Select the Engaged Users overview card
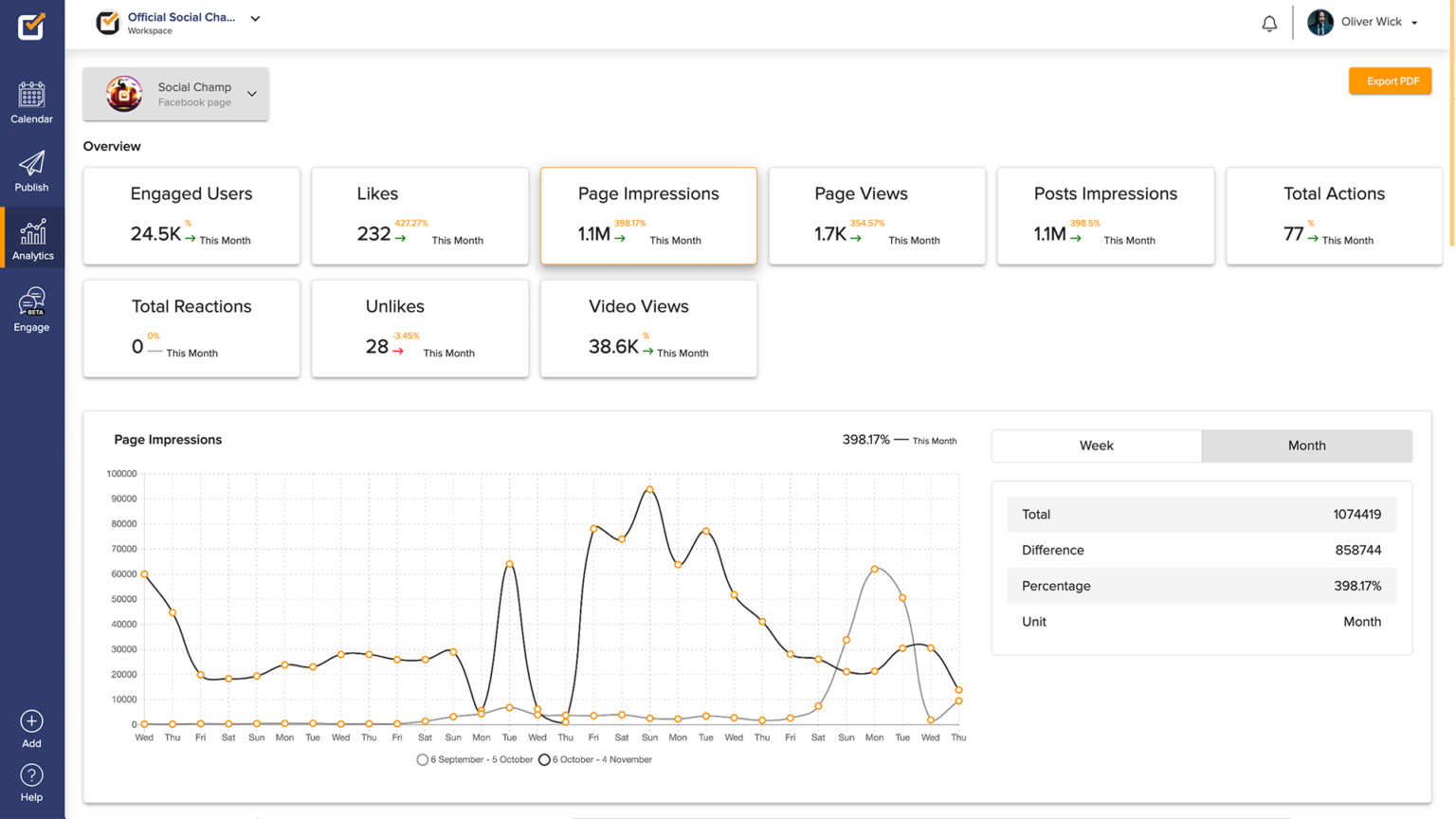The image size is (1456, 819). (x=191, y=216)
